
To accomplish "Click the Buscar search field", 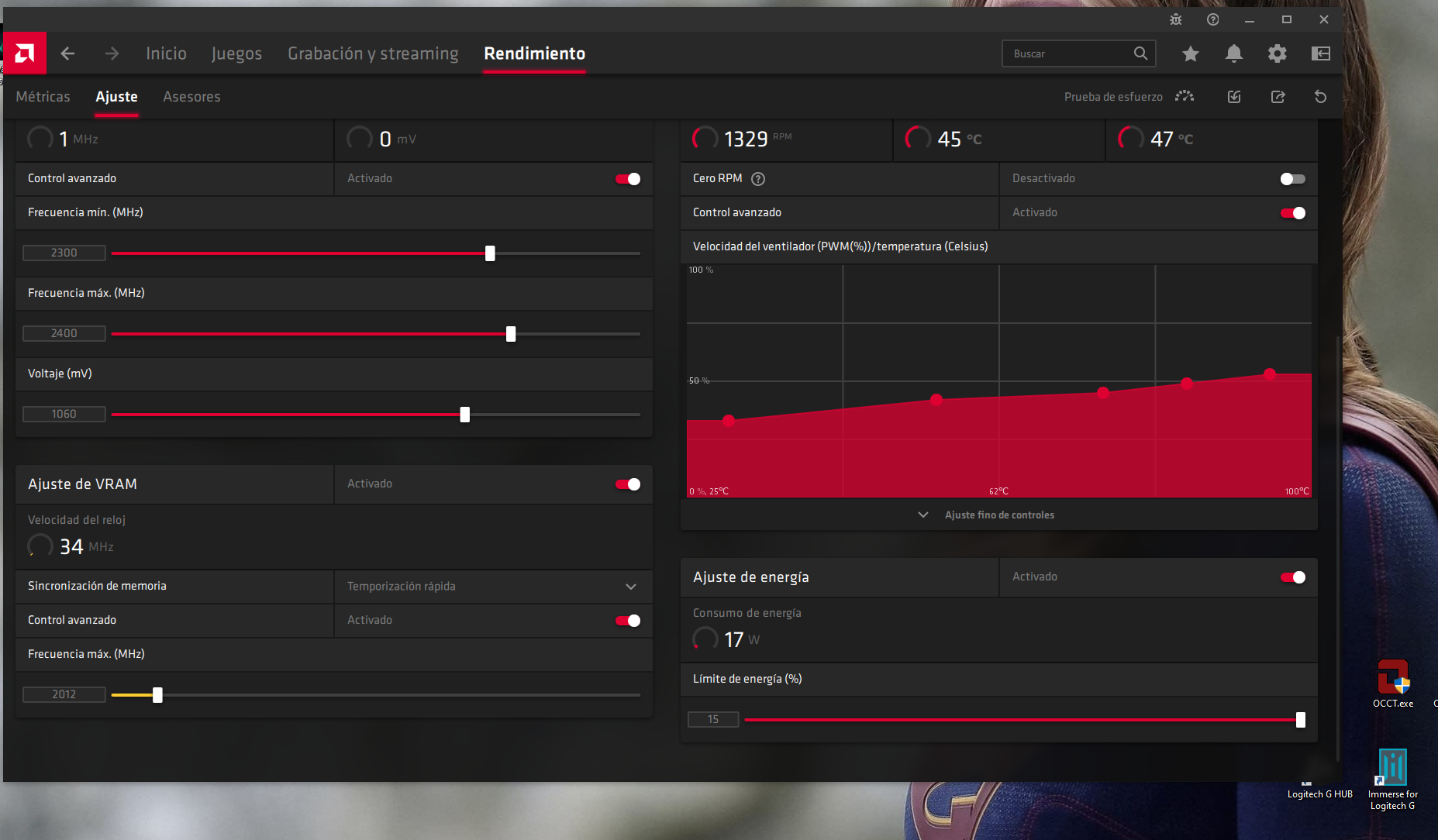I will point(1078,53).
